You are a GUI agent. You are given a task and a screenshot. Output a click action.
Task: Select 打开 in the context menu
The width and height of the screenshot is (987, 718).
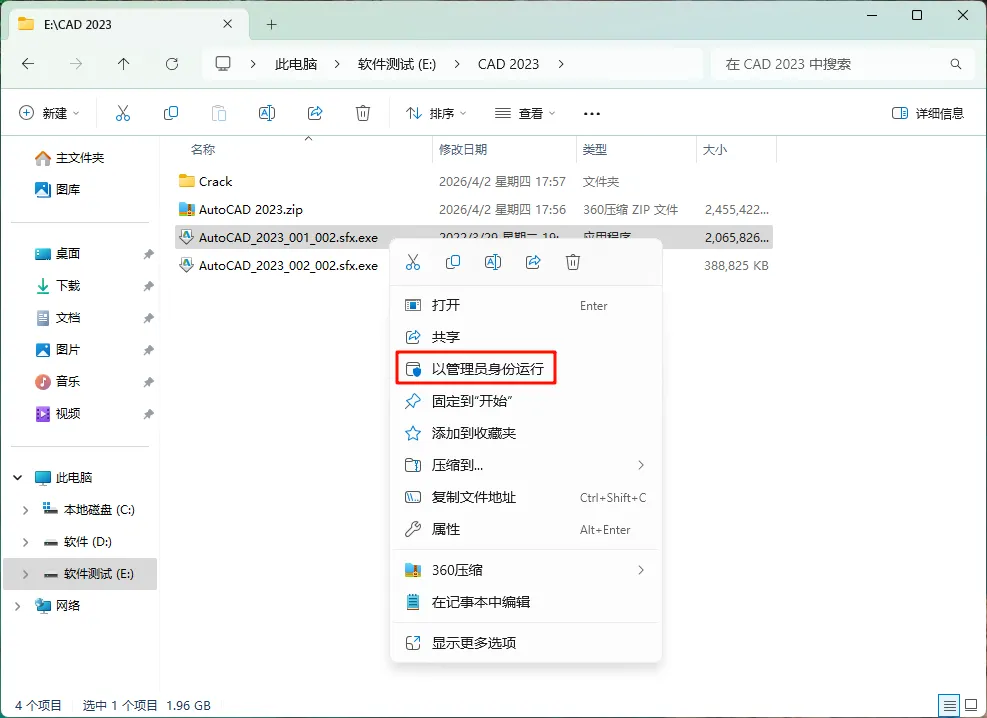[x=526, y=305]
